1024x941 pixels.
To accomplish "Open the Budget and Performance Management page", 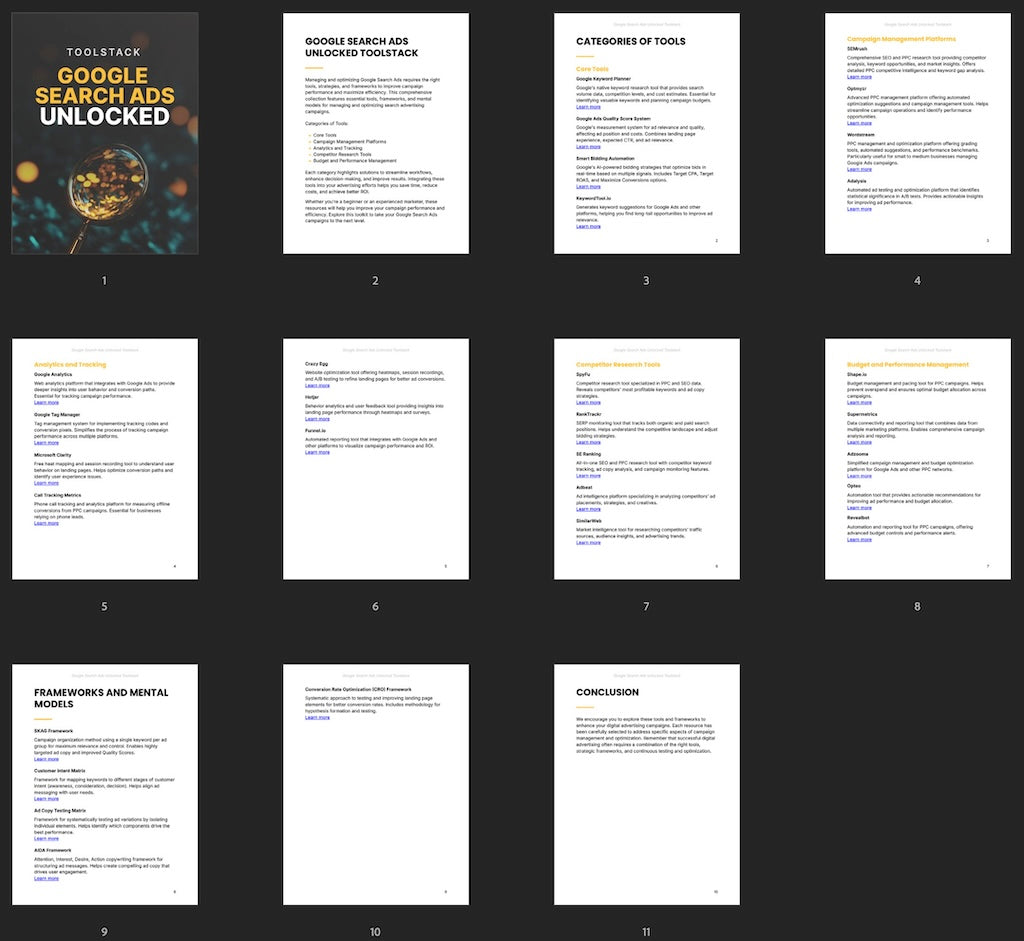I will [917, 459].
